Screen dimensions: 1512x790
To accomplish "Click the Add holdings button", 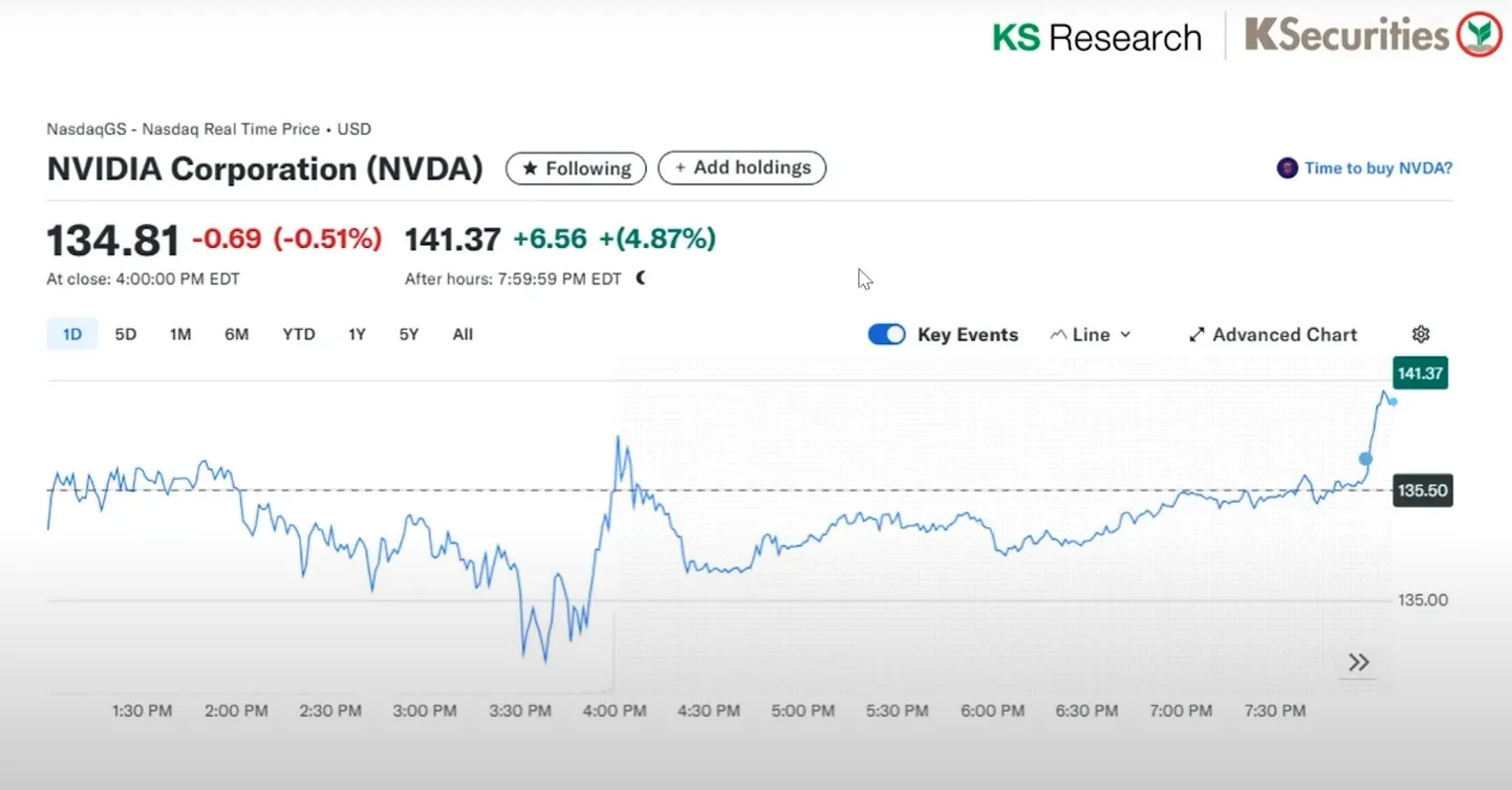I will pos(741,168).
